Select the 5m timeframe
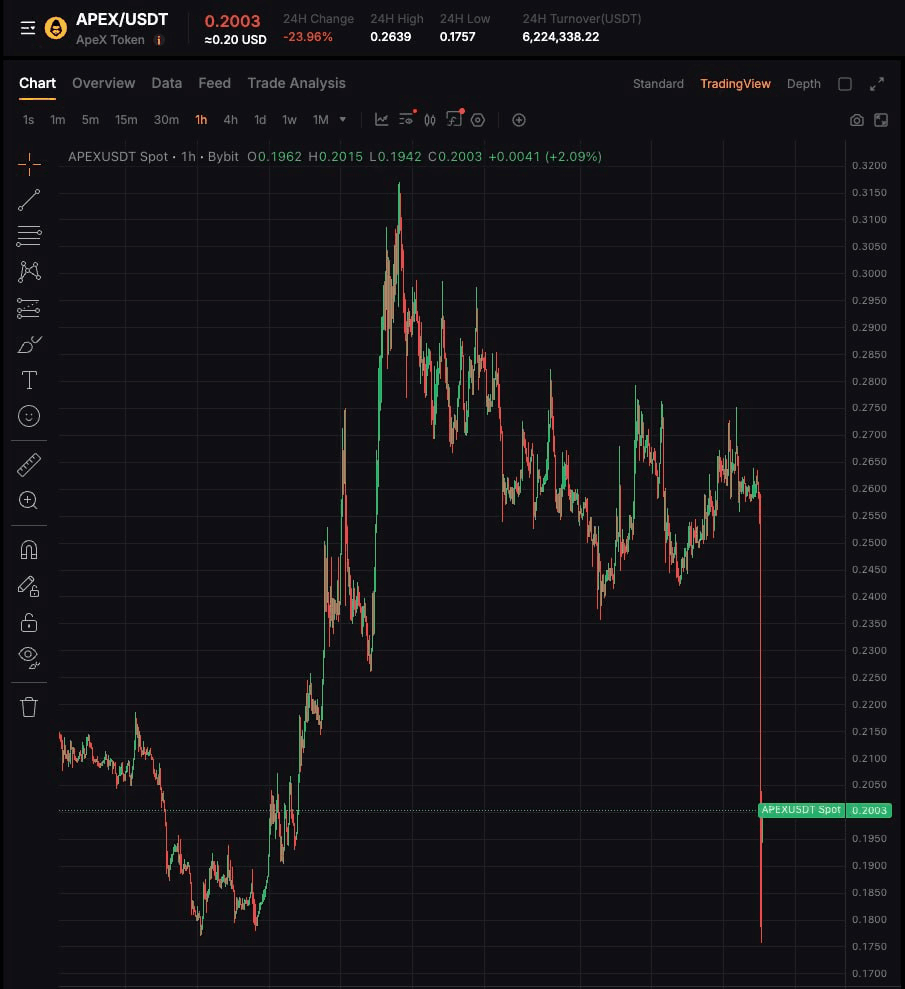The width and height of the screenshot is (905, 989). [x=90, y=120]
